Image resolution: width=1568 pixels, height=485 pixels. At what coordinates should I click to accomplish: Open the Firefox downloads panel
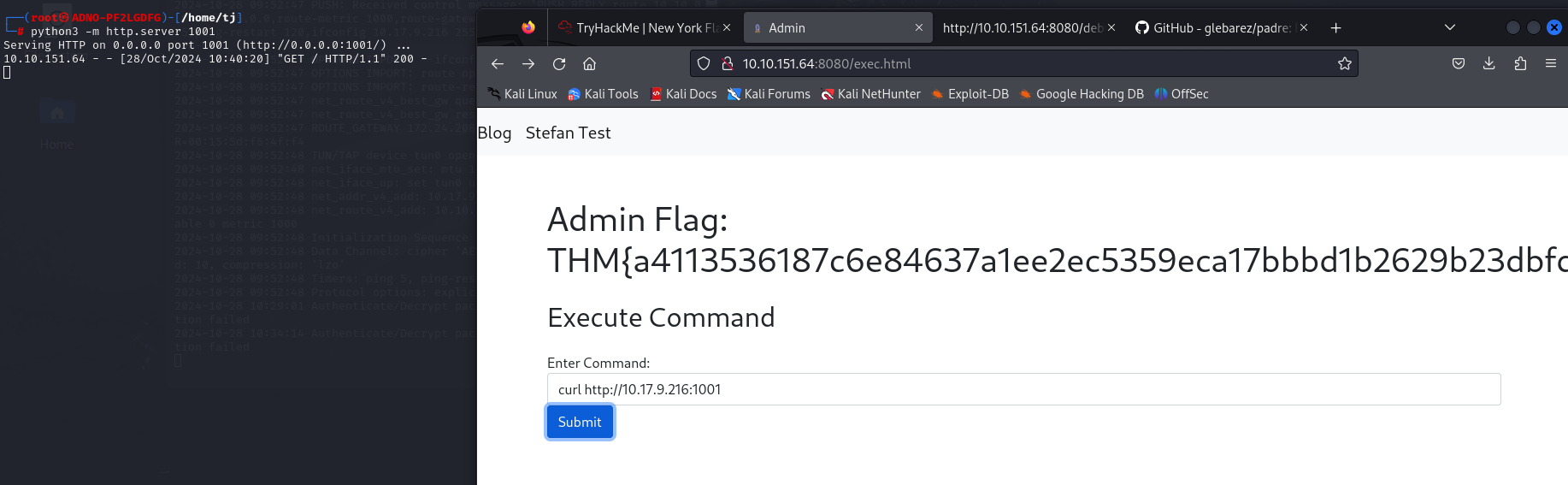[1488, 63]
